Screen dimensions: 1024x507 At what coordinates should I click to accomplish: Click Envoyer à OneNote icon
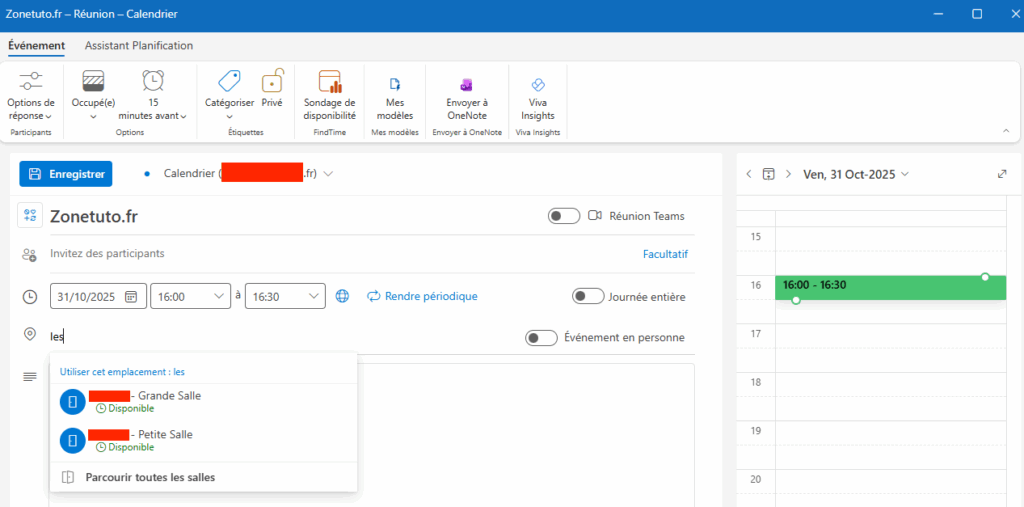coord(467,85)
